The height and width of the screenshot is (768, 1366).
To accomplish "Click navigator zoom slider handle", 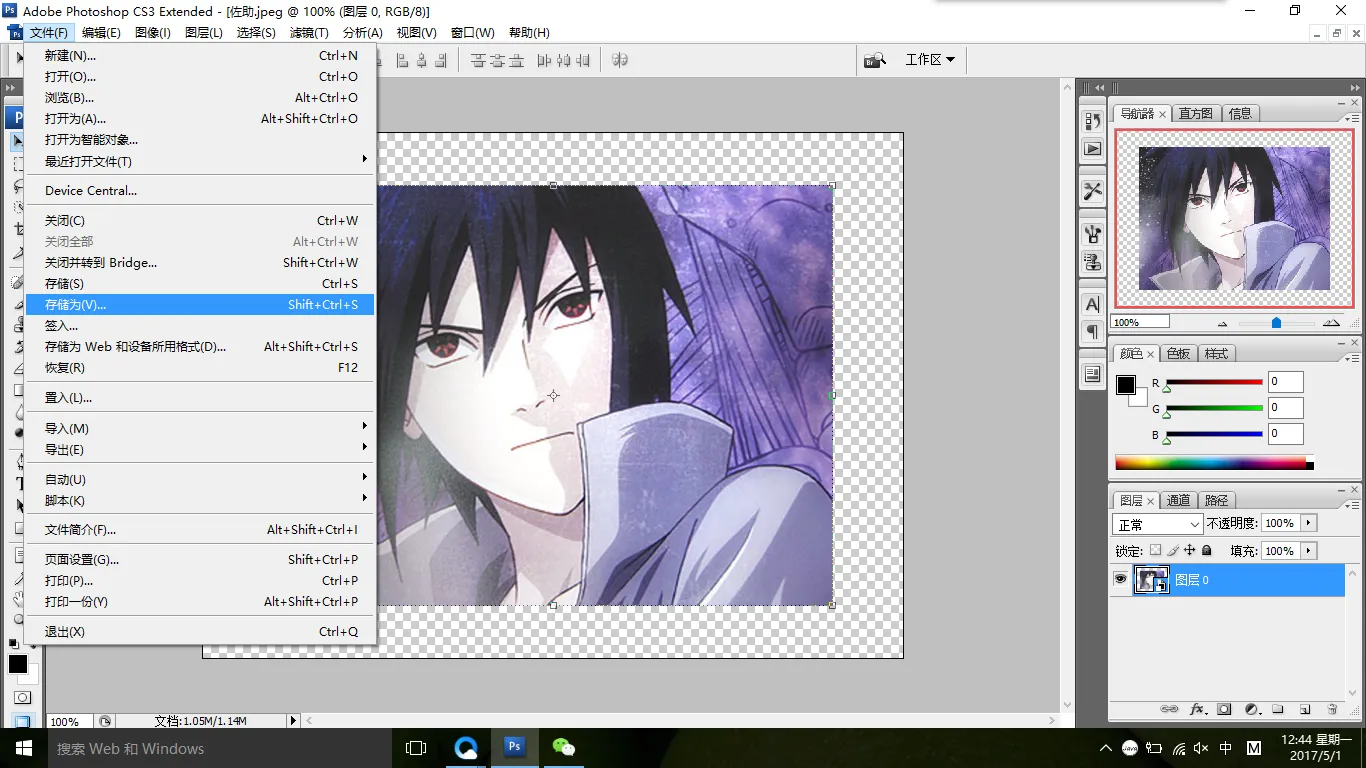I will click(x=1276, y=323).
